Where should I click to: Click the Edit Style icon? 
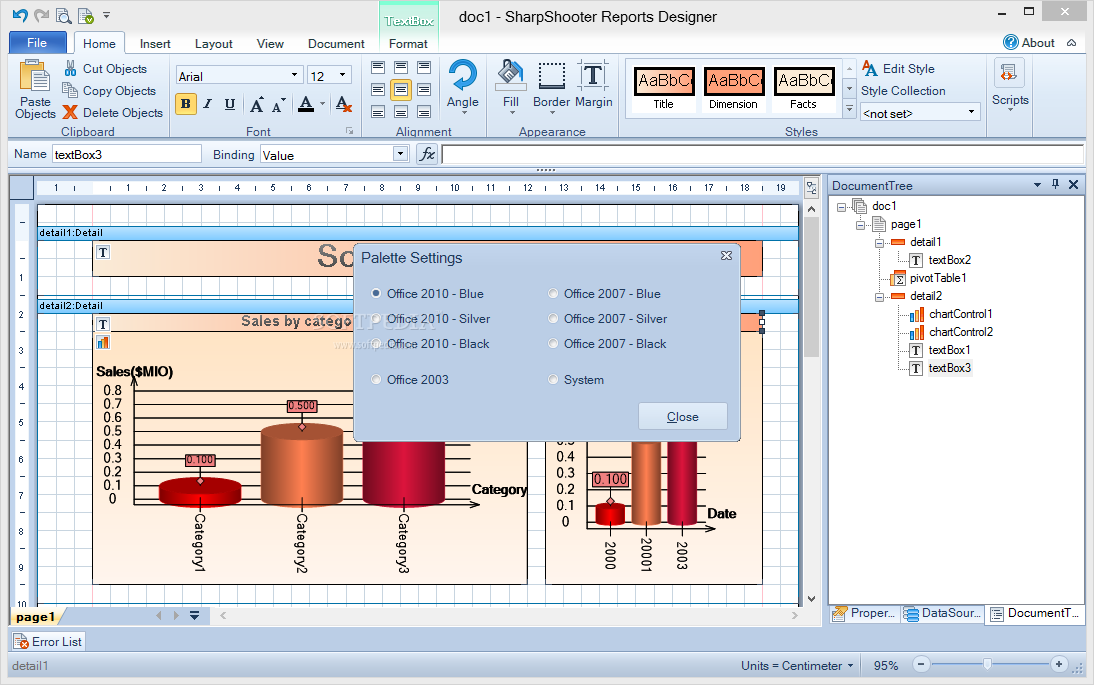click(x=870, y=68)
